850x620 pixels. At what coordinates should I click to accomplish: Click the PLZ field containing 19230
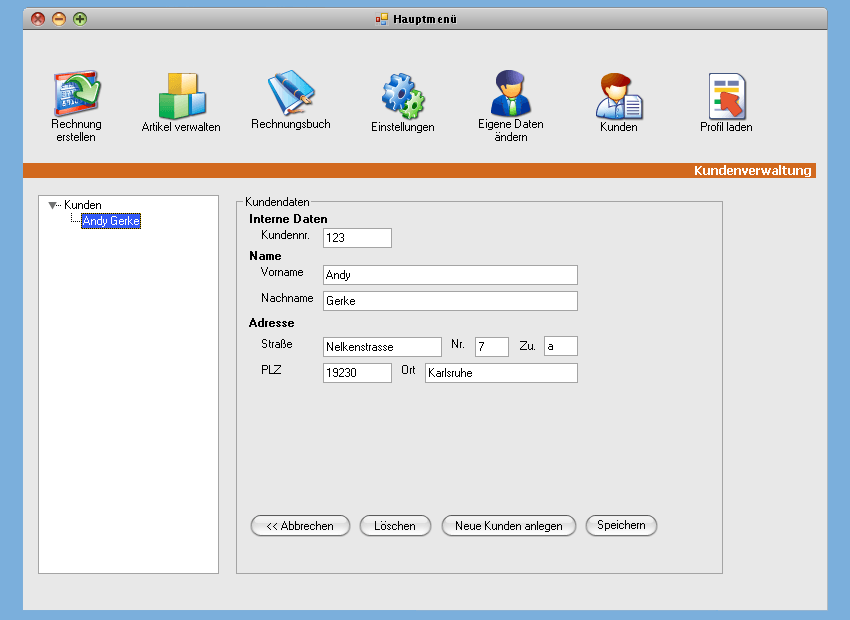tap(357, 373)
